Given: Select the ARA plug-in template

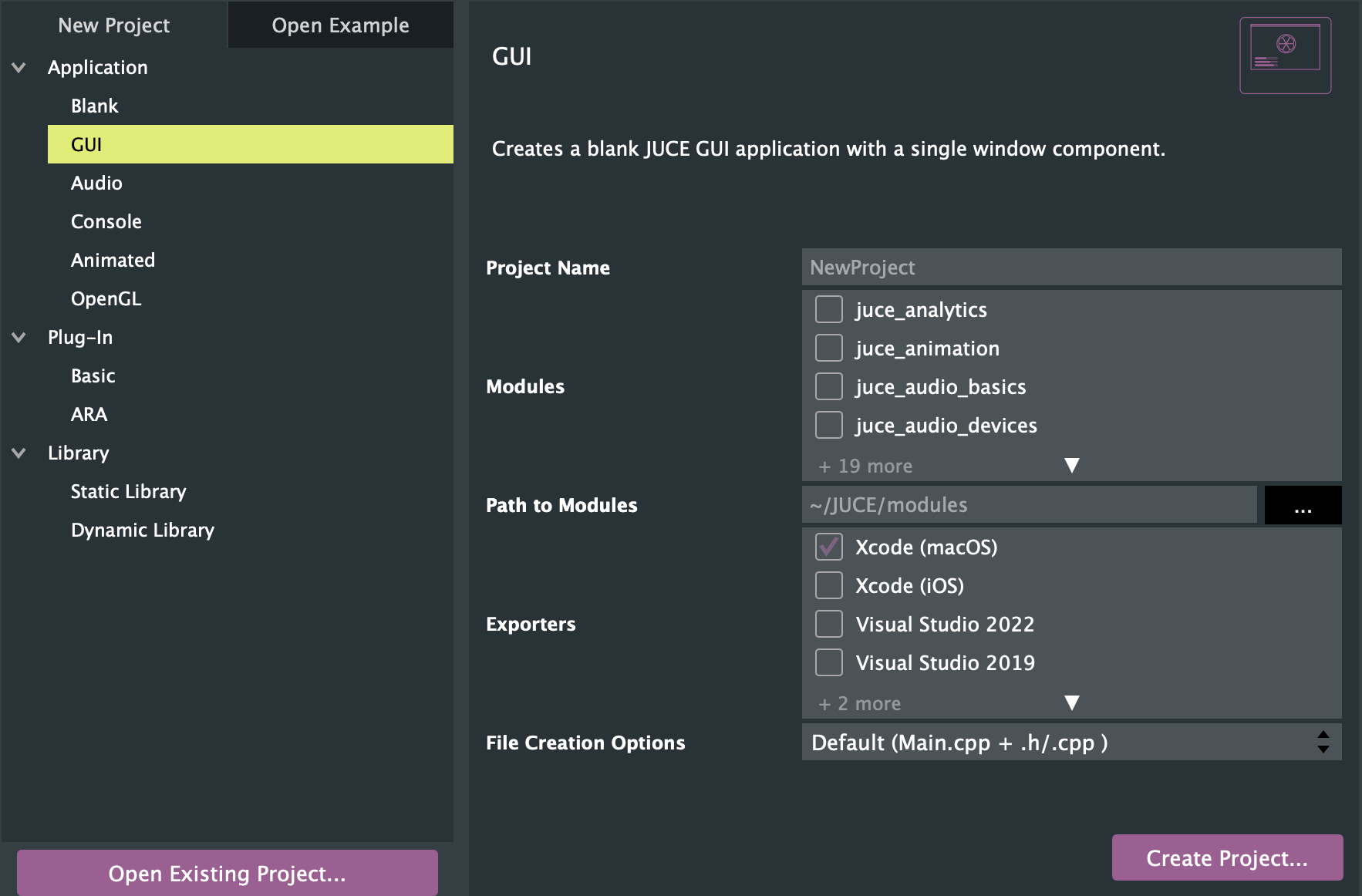Looking at the screenshot, I should pyautogui.click(x=251, y=414).
